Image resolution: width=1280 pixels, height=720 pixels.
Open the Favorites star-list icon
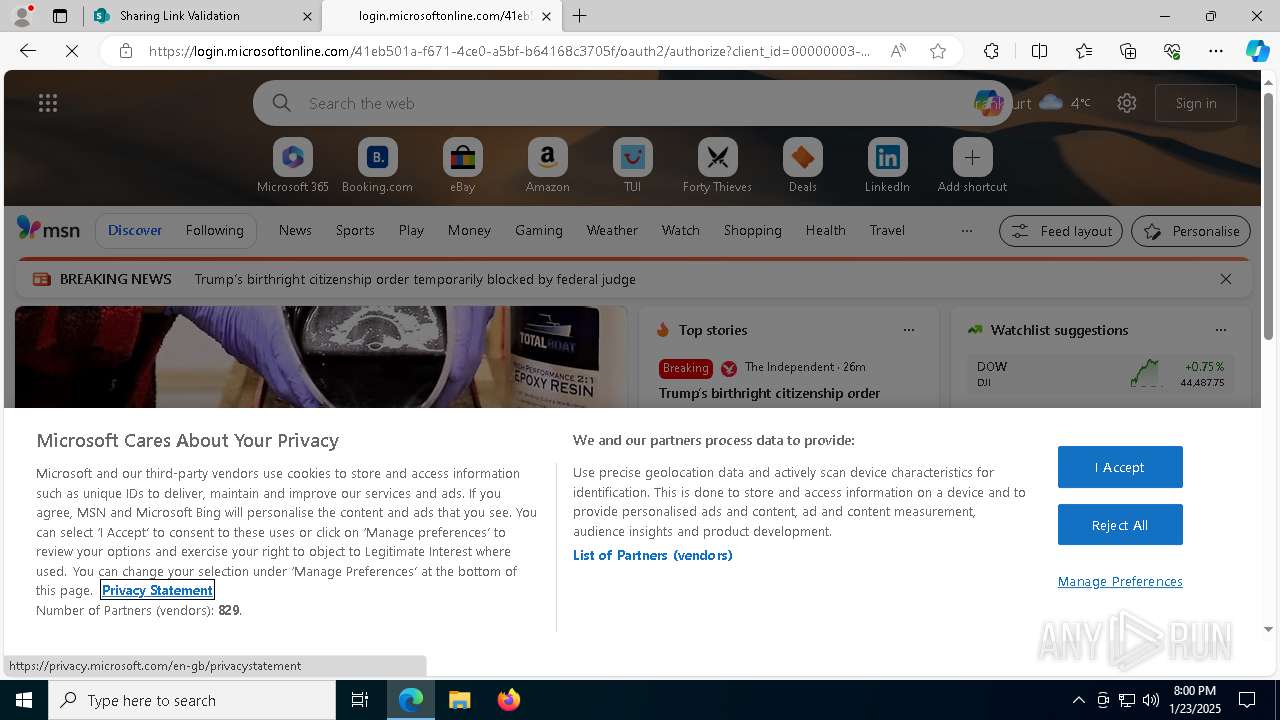coord(1084,51)
